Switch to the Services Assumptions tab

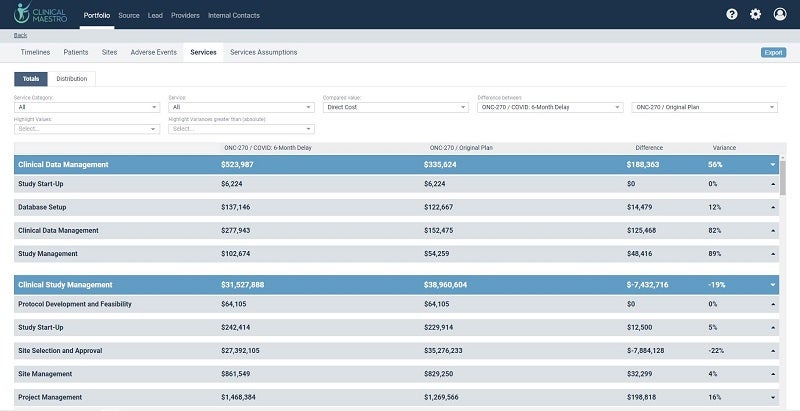coord(263,52)
